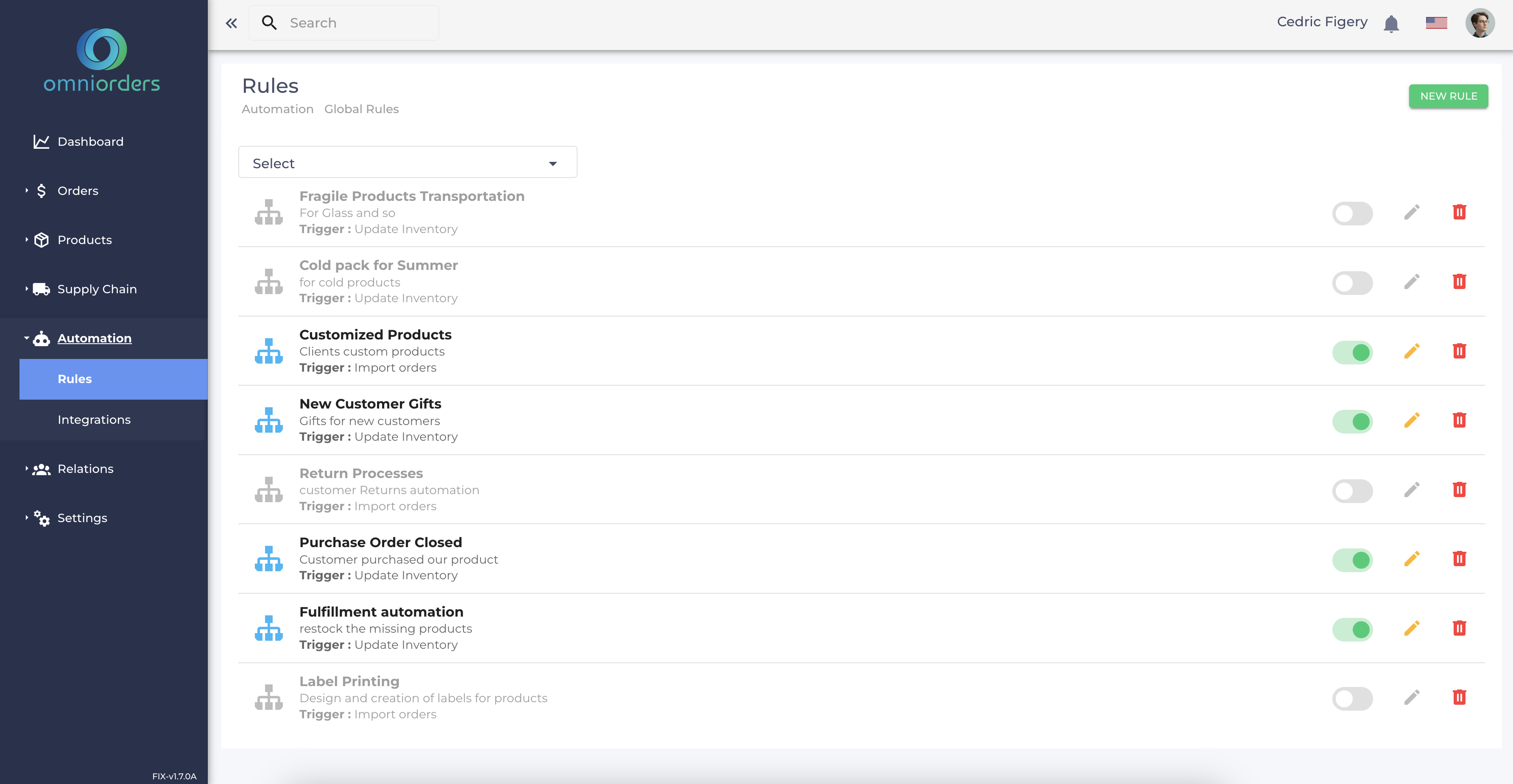
Task: Open the Dashboard page
Action: coord(90,142)
